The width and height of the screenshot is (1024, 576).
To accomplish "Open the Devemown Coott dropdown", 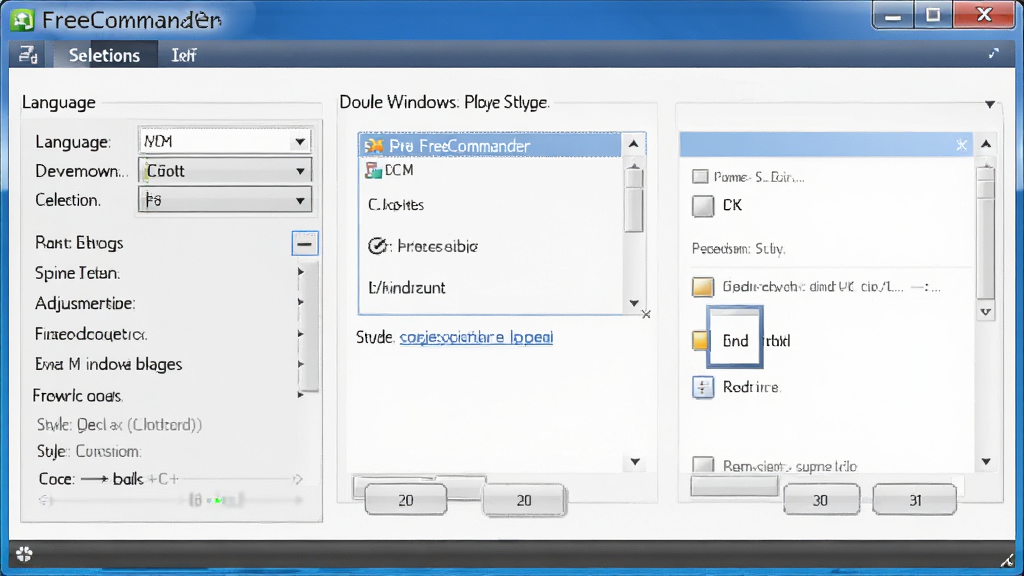I will (225, 170).
